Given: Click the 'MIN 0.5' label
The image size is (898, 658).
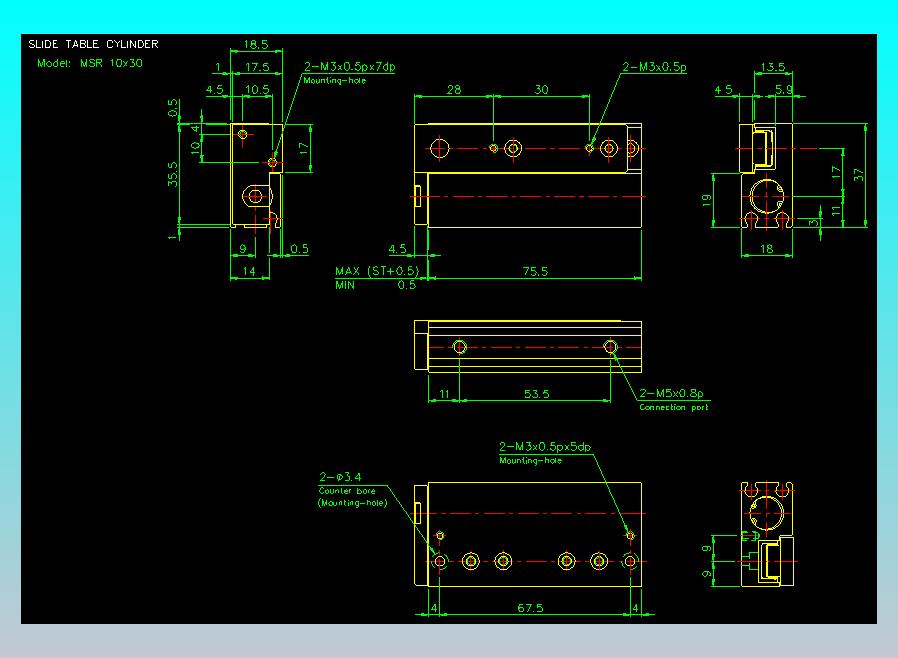Looking at the screenshot, I should [x=376, y=285].
